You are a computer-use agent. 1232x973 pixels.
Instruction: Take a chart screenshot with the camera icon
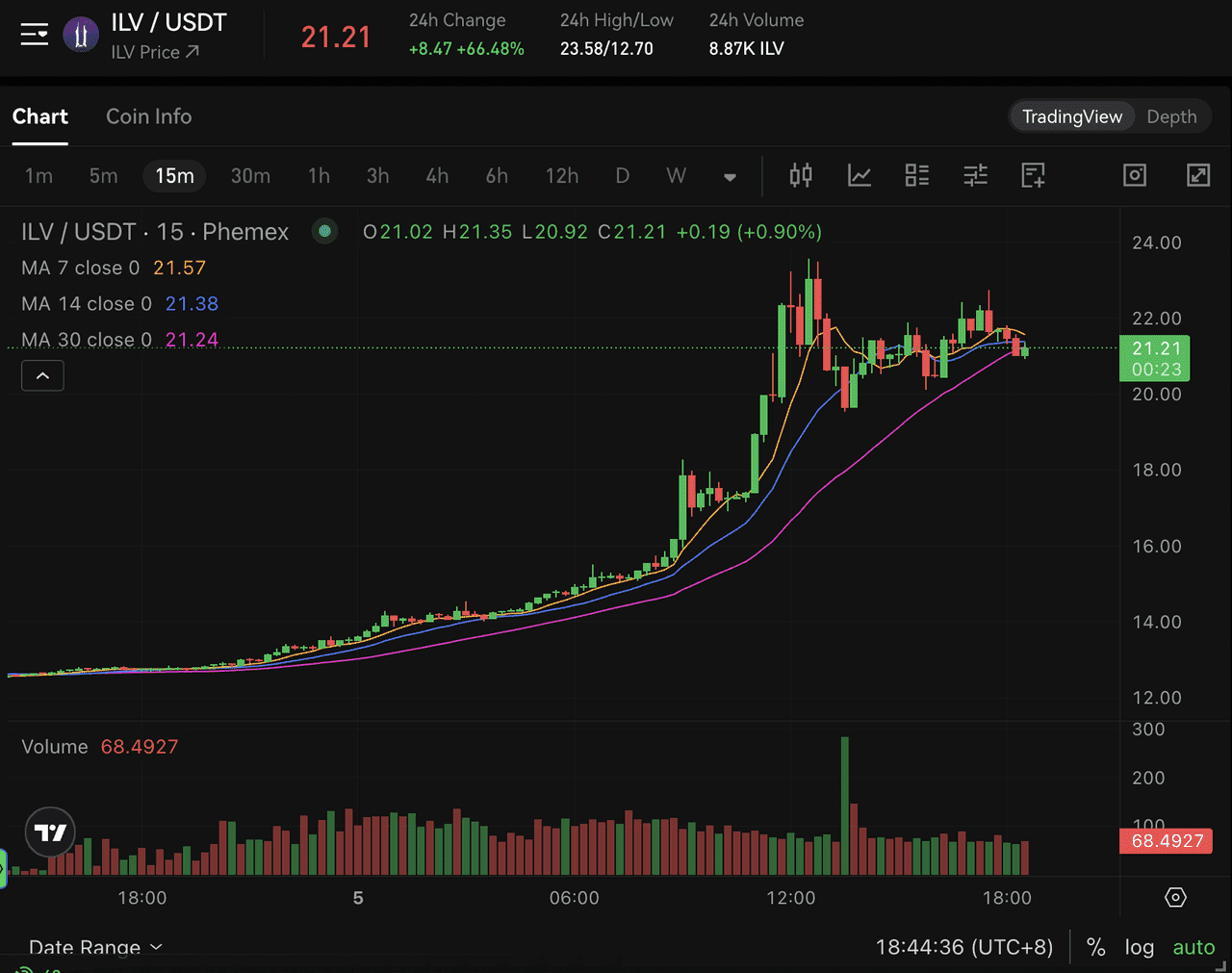pyautogui.click(x=1134, y=176)
